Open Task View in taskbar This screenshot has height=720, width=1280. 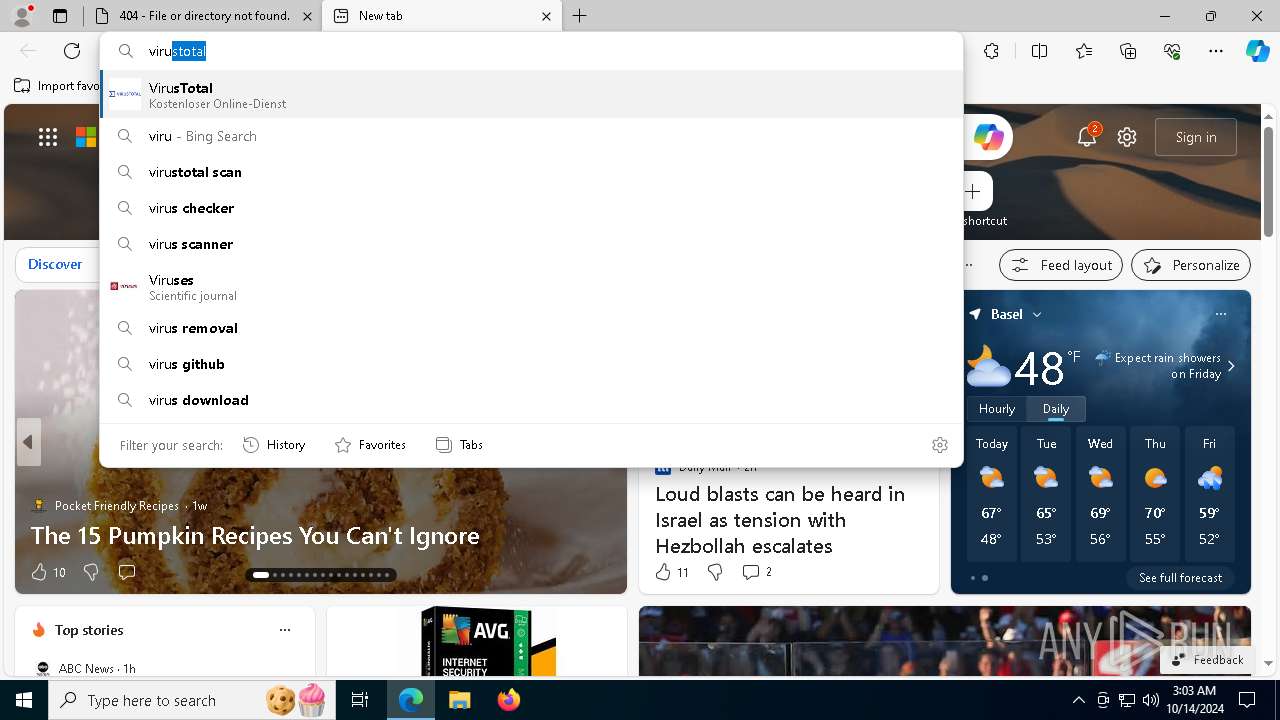[x=360, y=700]
